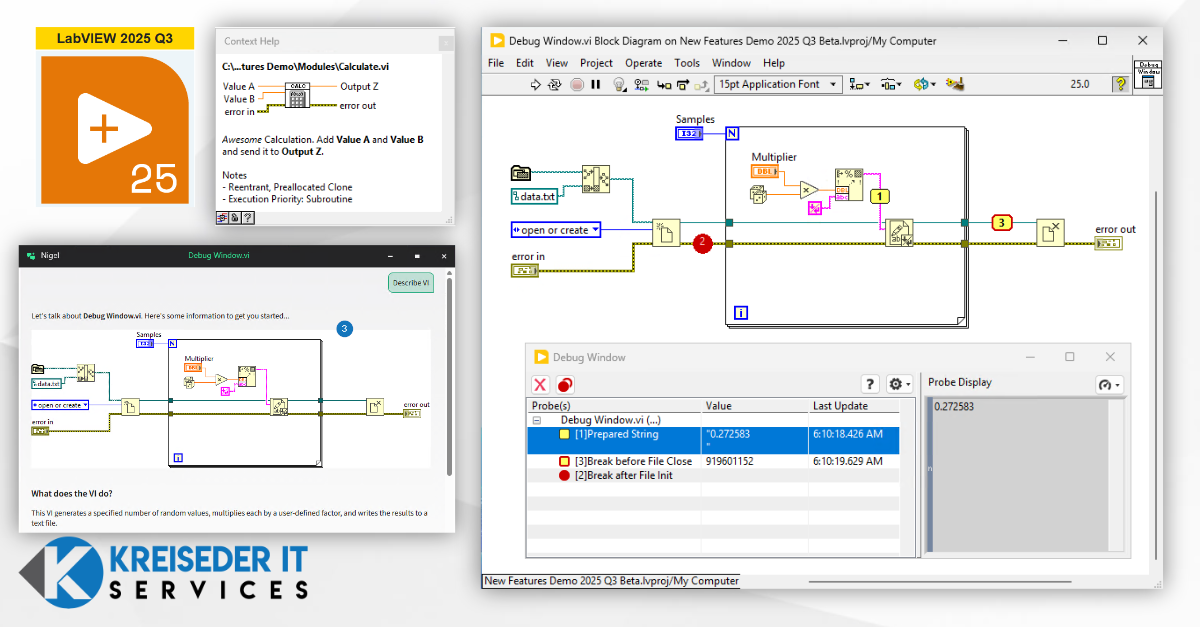
Task: Open the Reorder dropdown
Action: click(924, 85)
